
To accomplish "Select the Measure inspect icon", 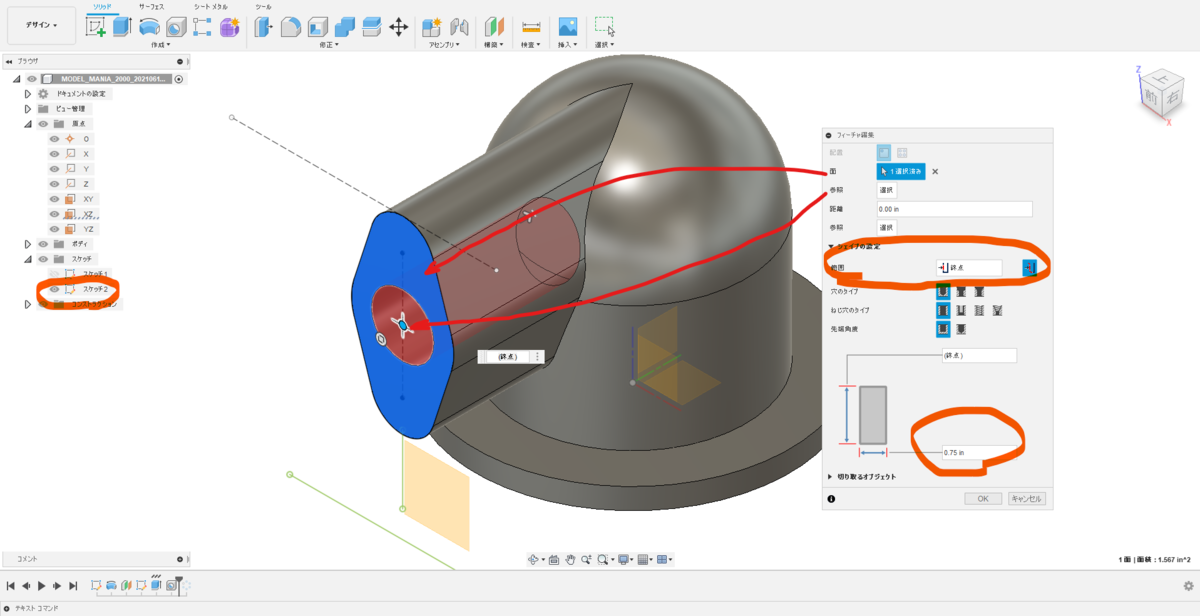I will pos(531,27).
